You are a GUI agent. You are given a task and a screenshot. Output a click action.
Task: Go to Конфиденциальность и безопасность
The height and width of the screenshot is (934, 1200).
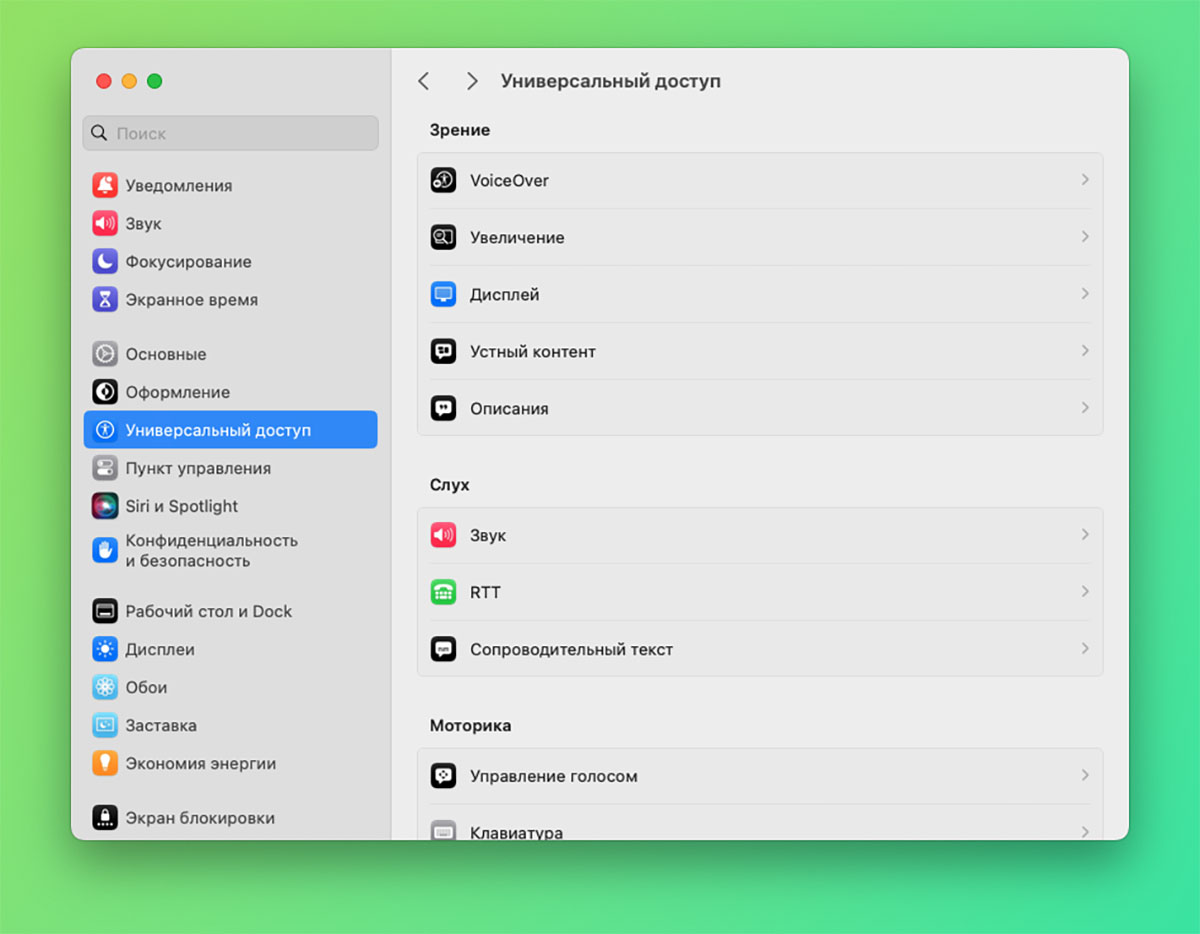[211, 550]
